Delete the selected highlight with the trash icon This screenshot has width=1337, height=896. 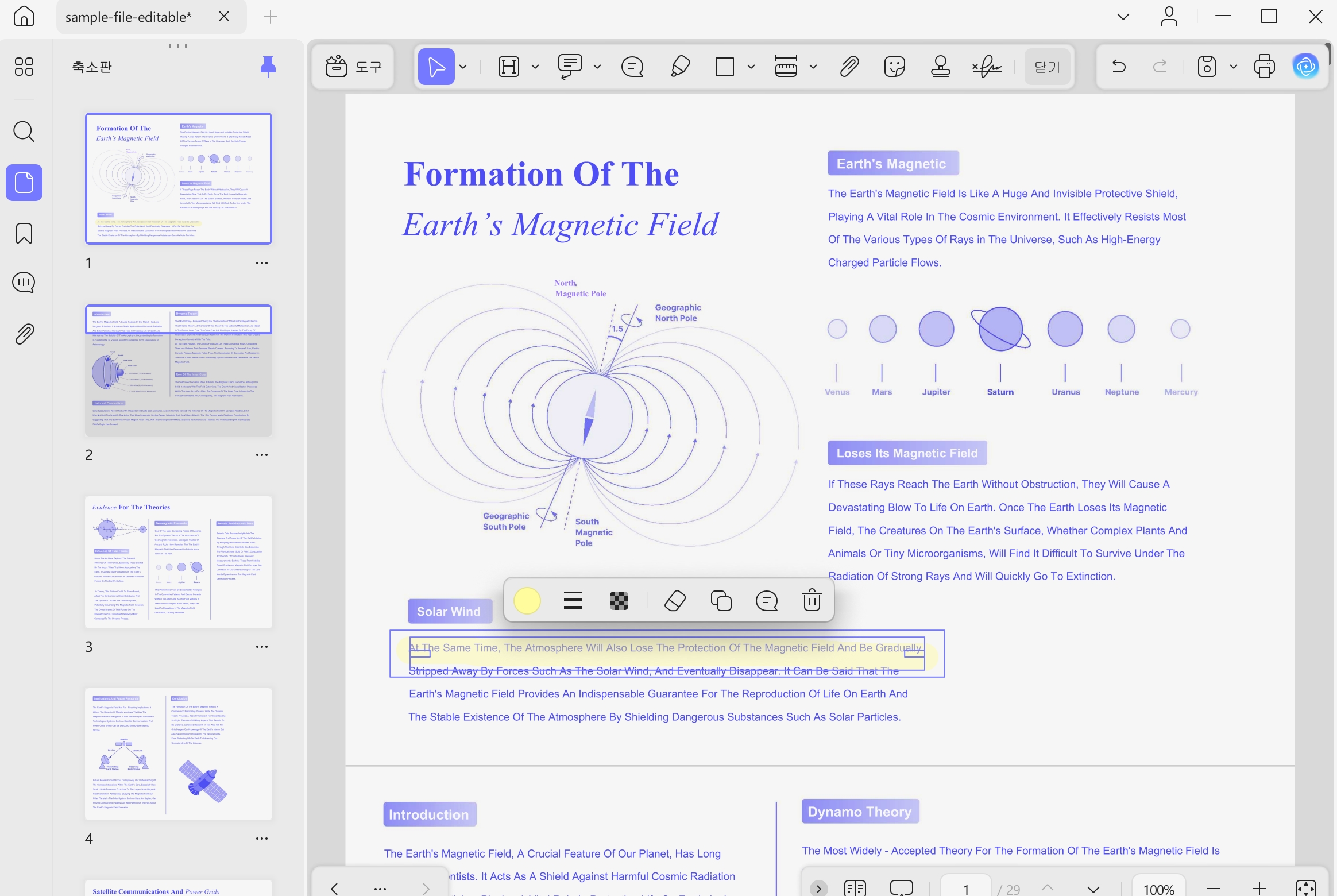pyautogui.click(x=812, y=601)
